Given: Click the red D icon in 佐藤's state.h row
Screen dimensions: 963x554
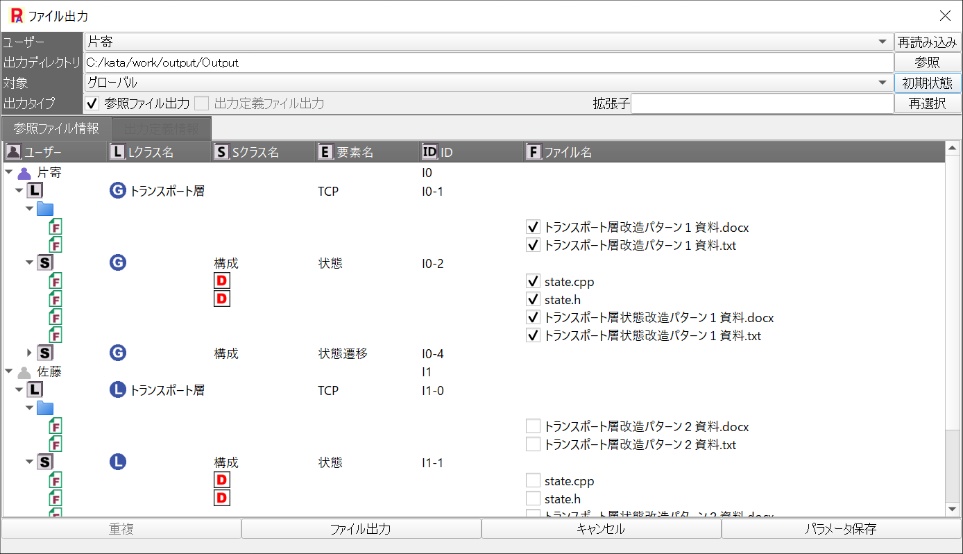Looking at the screenshot, I should click(222, 498).
